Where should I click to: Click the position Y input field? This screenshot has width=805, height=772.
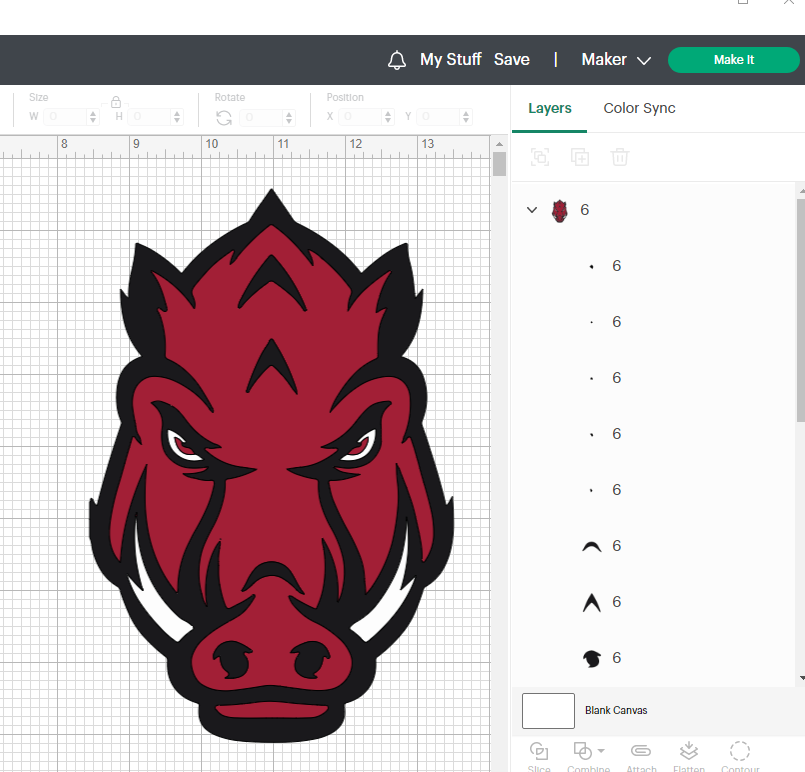(x=439, y=117)
